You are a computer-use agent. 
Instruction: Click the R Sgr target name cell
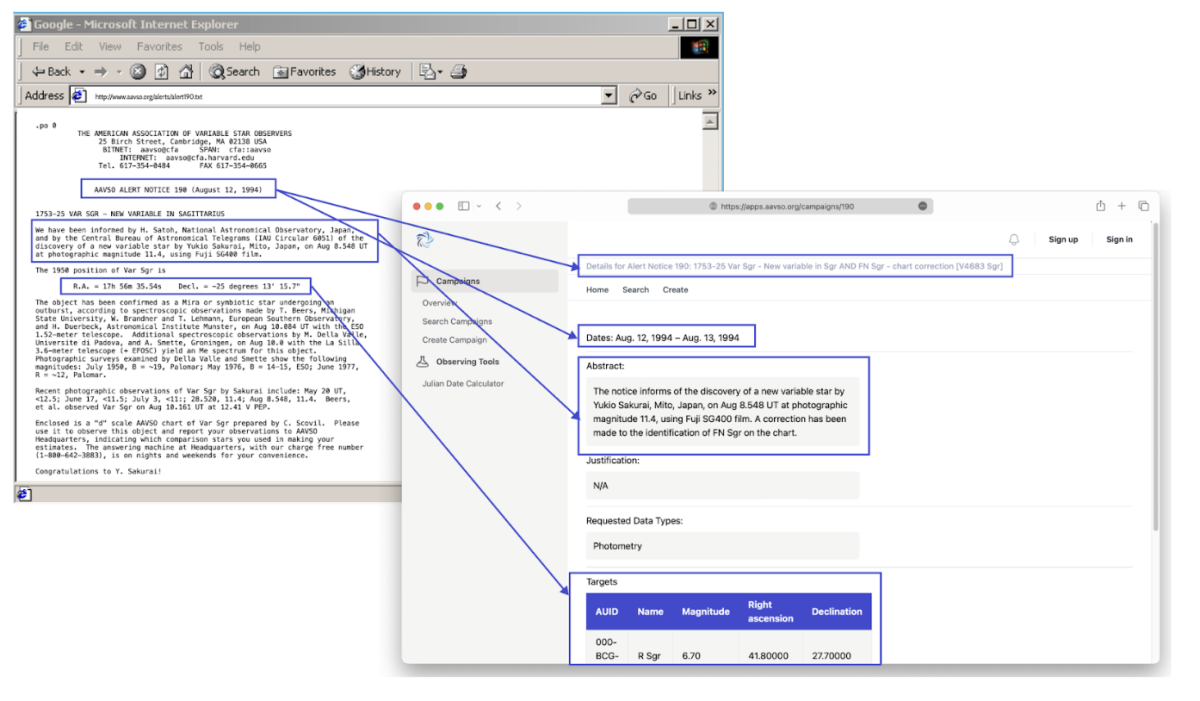650,657
